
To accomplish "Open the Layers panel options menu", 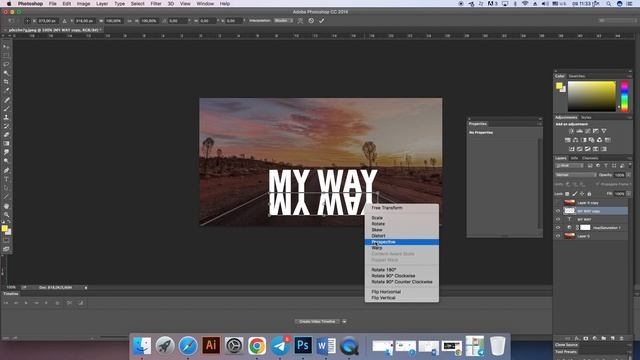I will pos(629,158).
